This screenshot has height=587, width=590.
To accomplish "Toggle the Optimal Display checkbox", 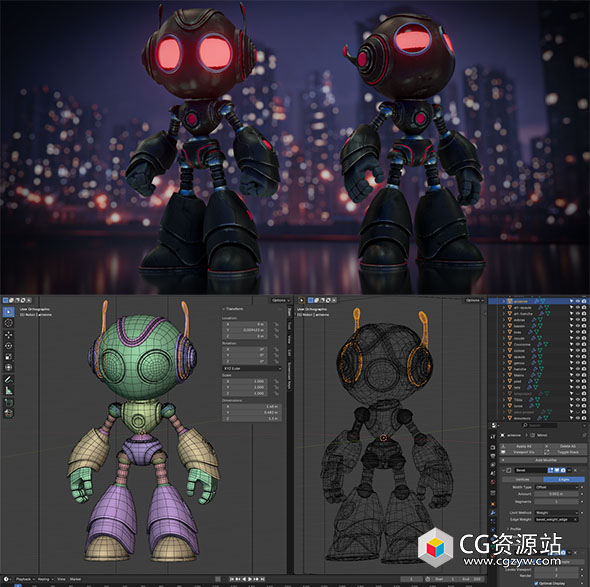I will (x=536, y=583).
